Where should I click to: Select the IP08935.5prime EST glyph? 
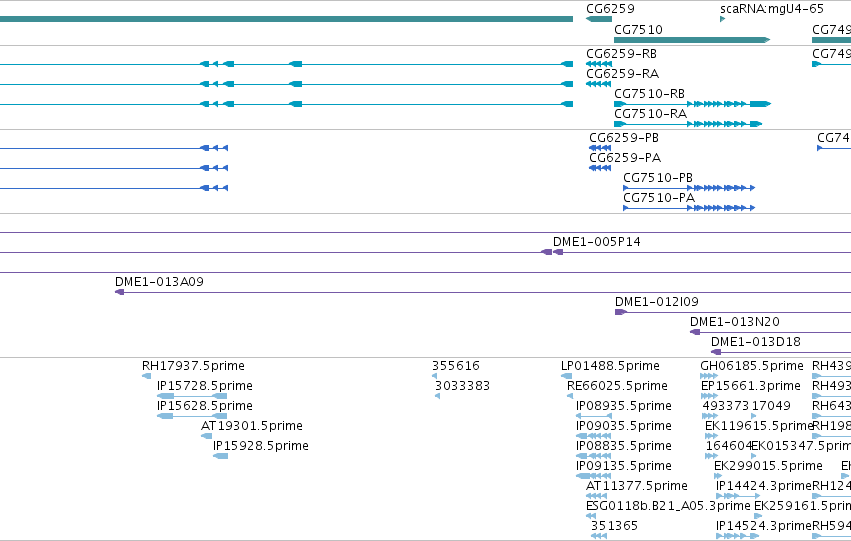pos(594,416)
